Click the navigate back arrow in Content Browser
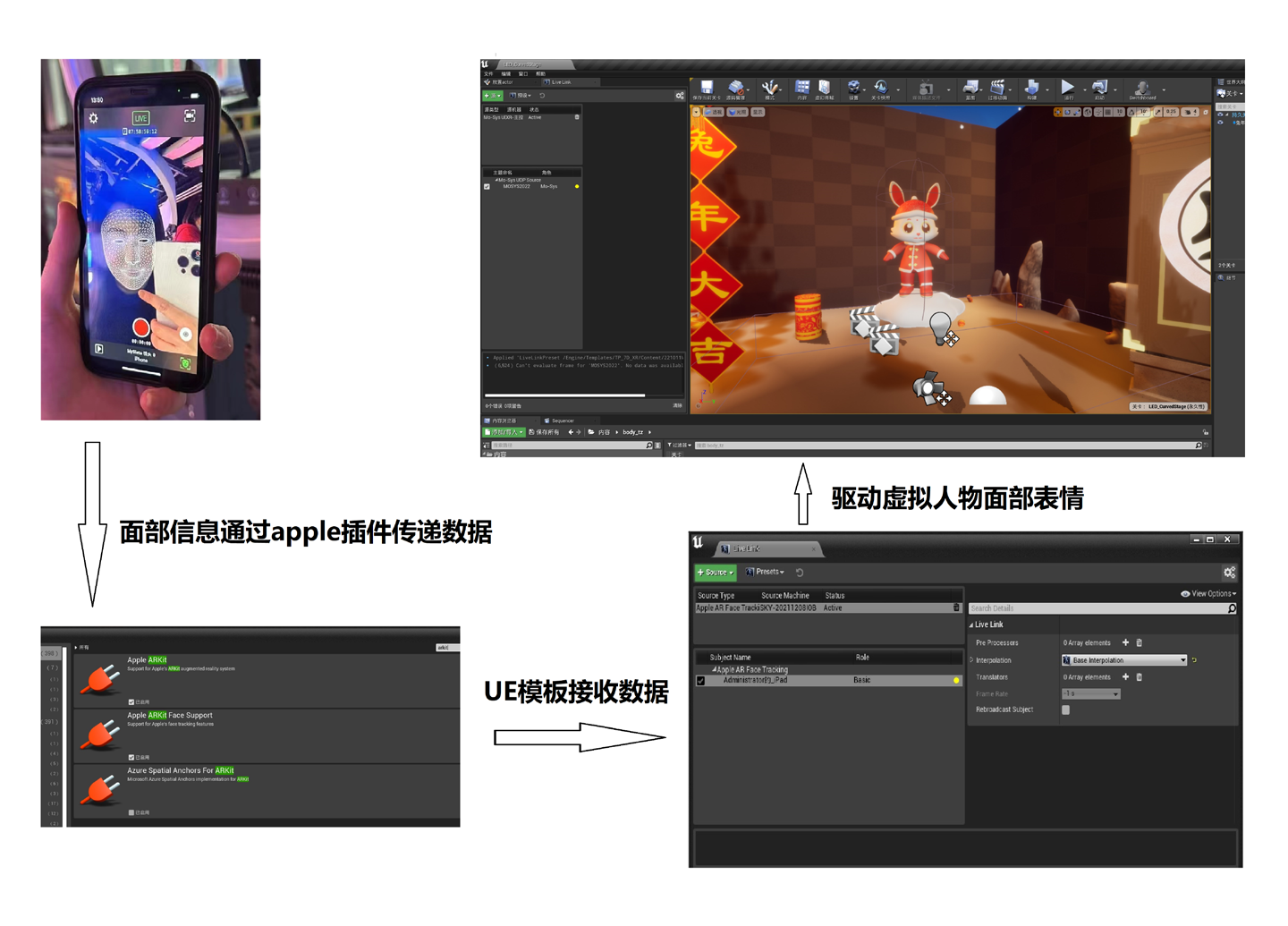Screen dimensions: 1288x926 [x=571, y=432]
